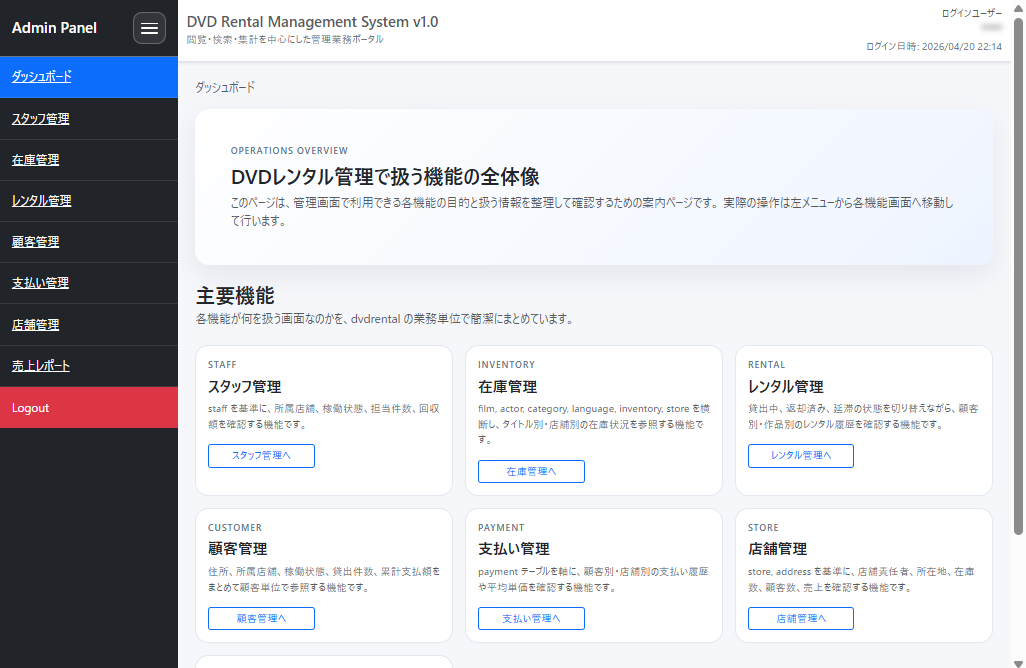This screenshot has height=668, width=1026.
Task: Click the scrollbar down arrow
Action: tap(1018, 663)
